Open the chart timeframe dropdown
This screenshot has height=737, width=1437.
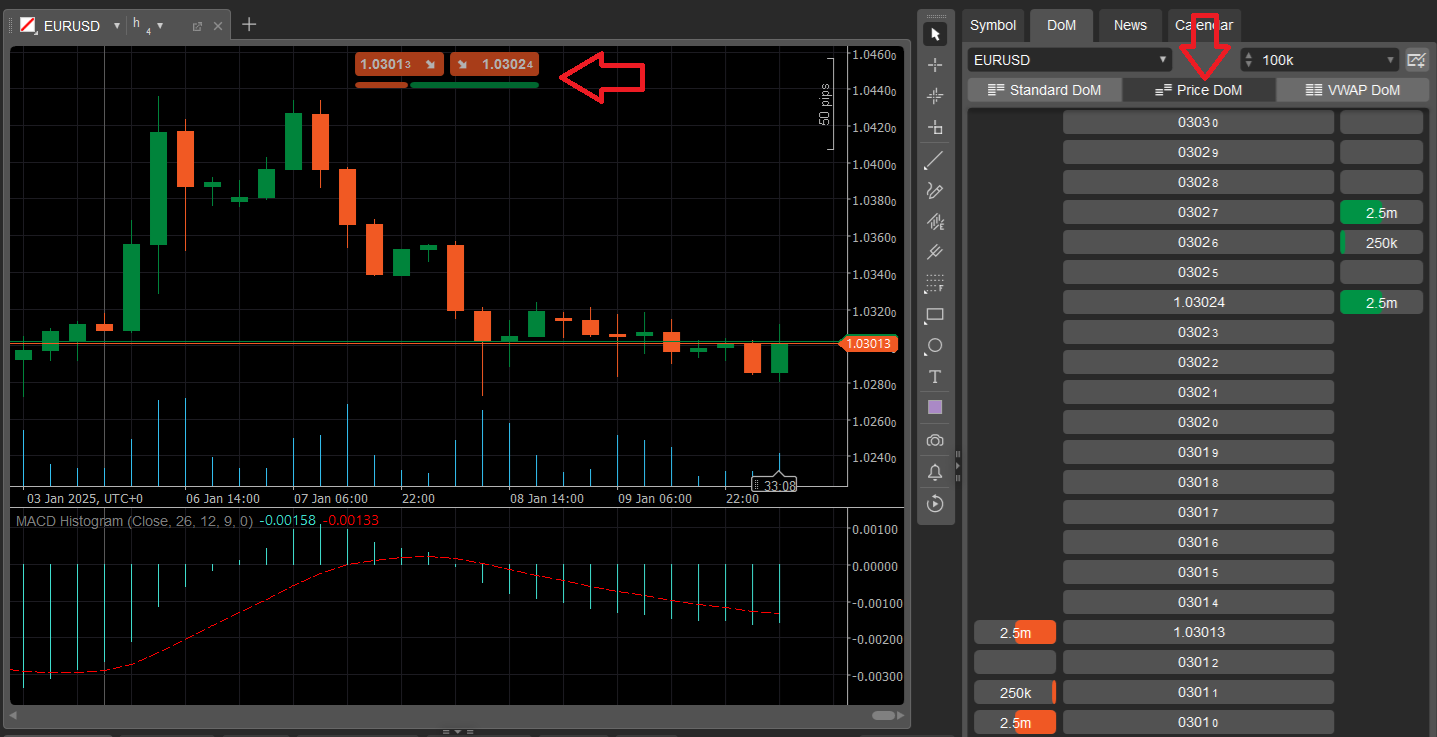(x=148, y=24)
